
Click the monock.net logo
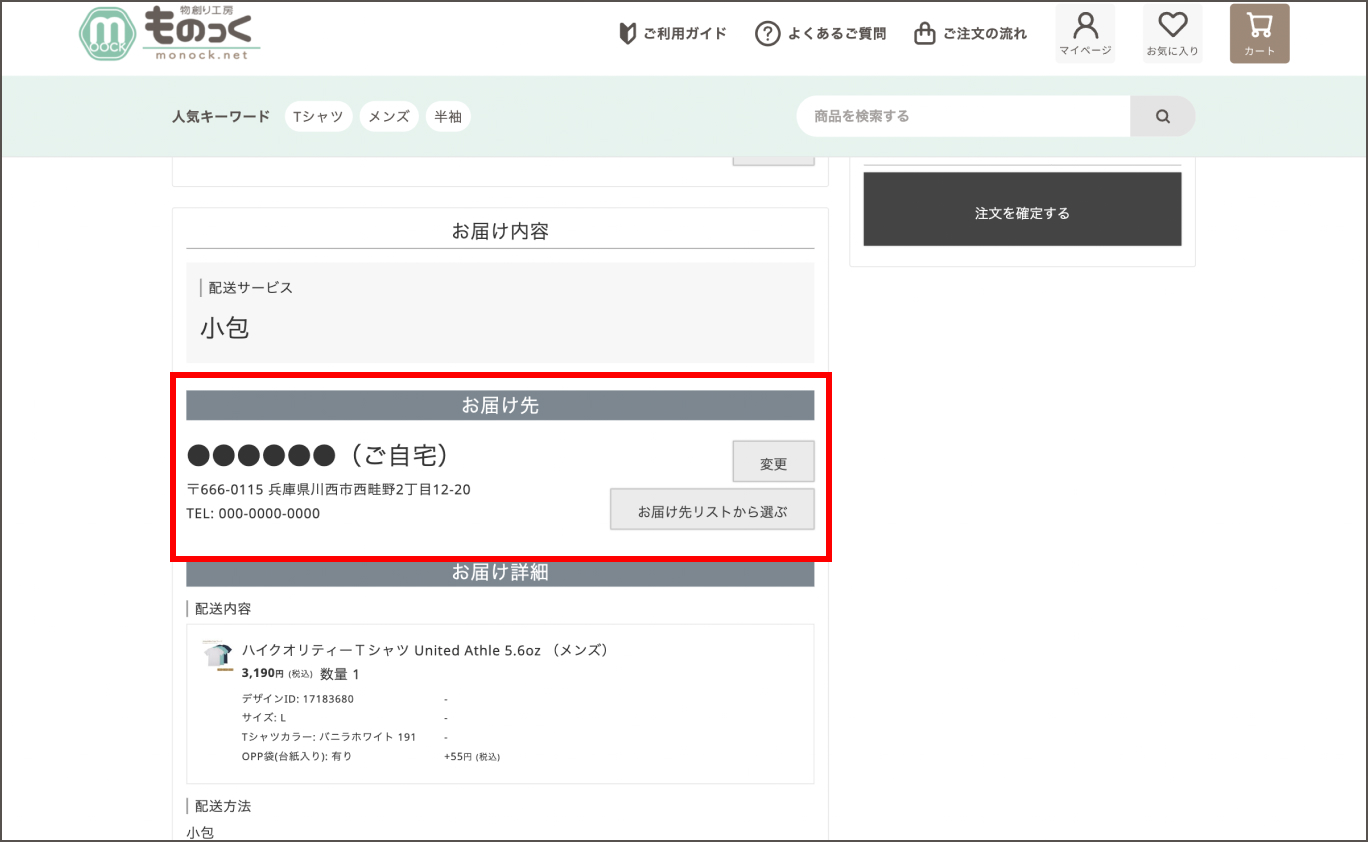169,34
